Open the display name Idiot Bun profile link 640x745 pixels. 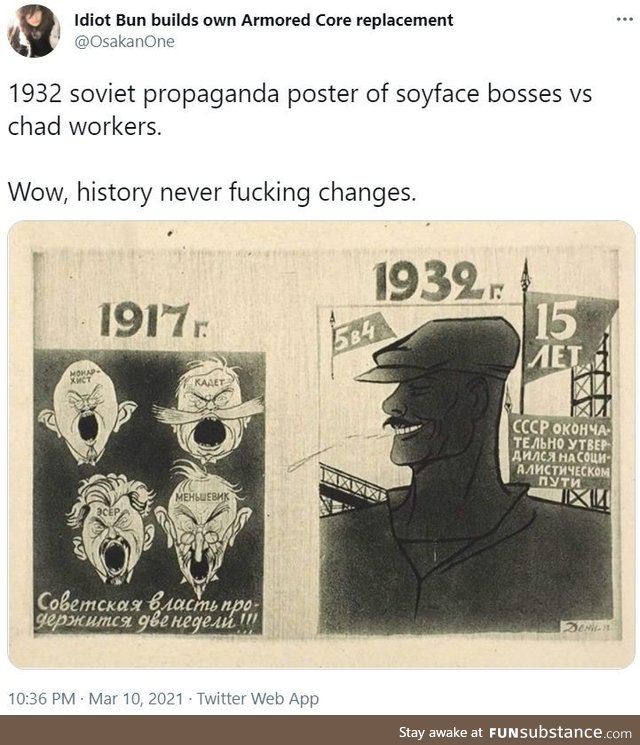(x=263, y=20)
